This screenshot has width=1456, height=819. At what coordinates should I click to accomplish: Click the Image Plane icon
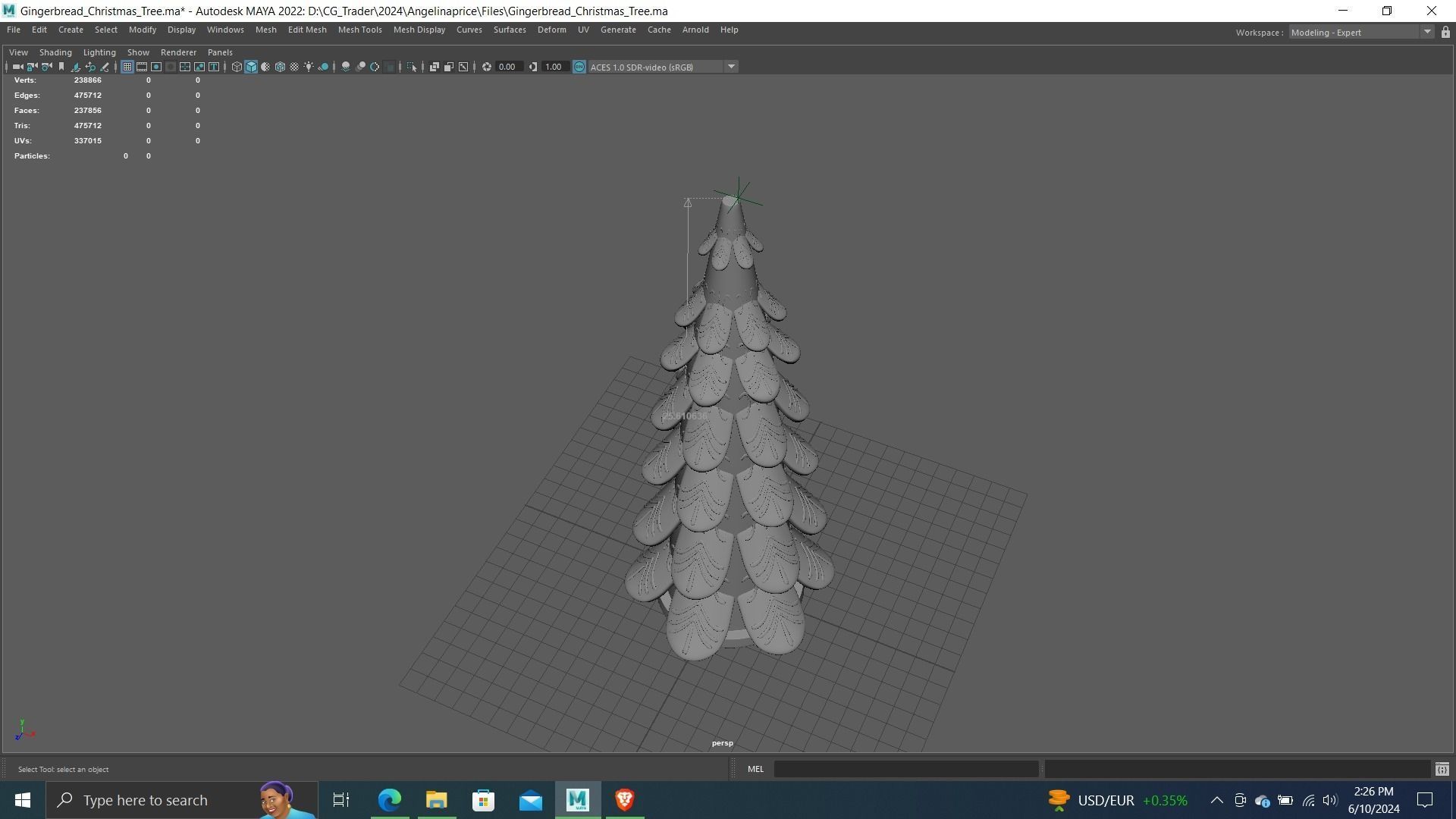pos(76,67)
